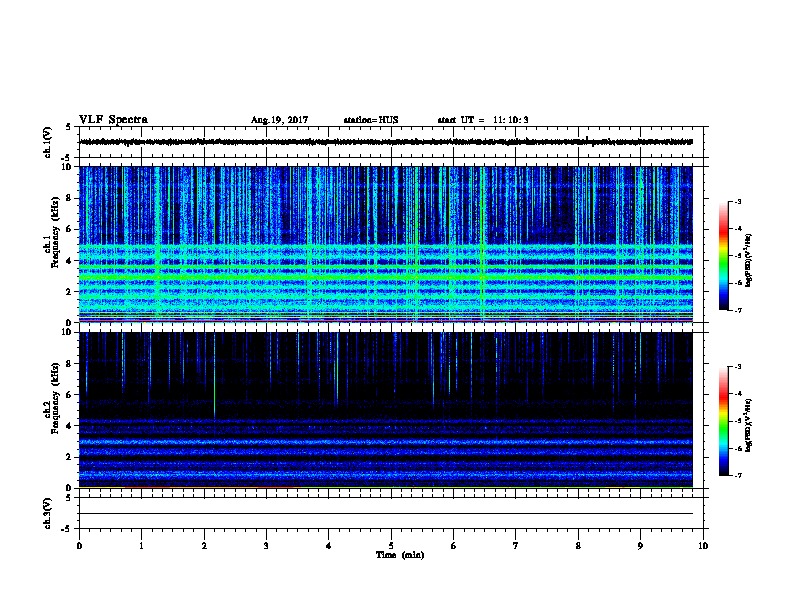Click the time axis tick label "2"

pyautogui.click(x=204, y=546)
